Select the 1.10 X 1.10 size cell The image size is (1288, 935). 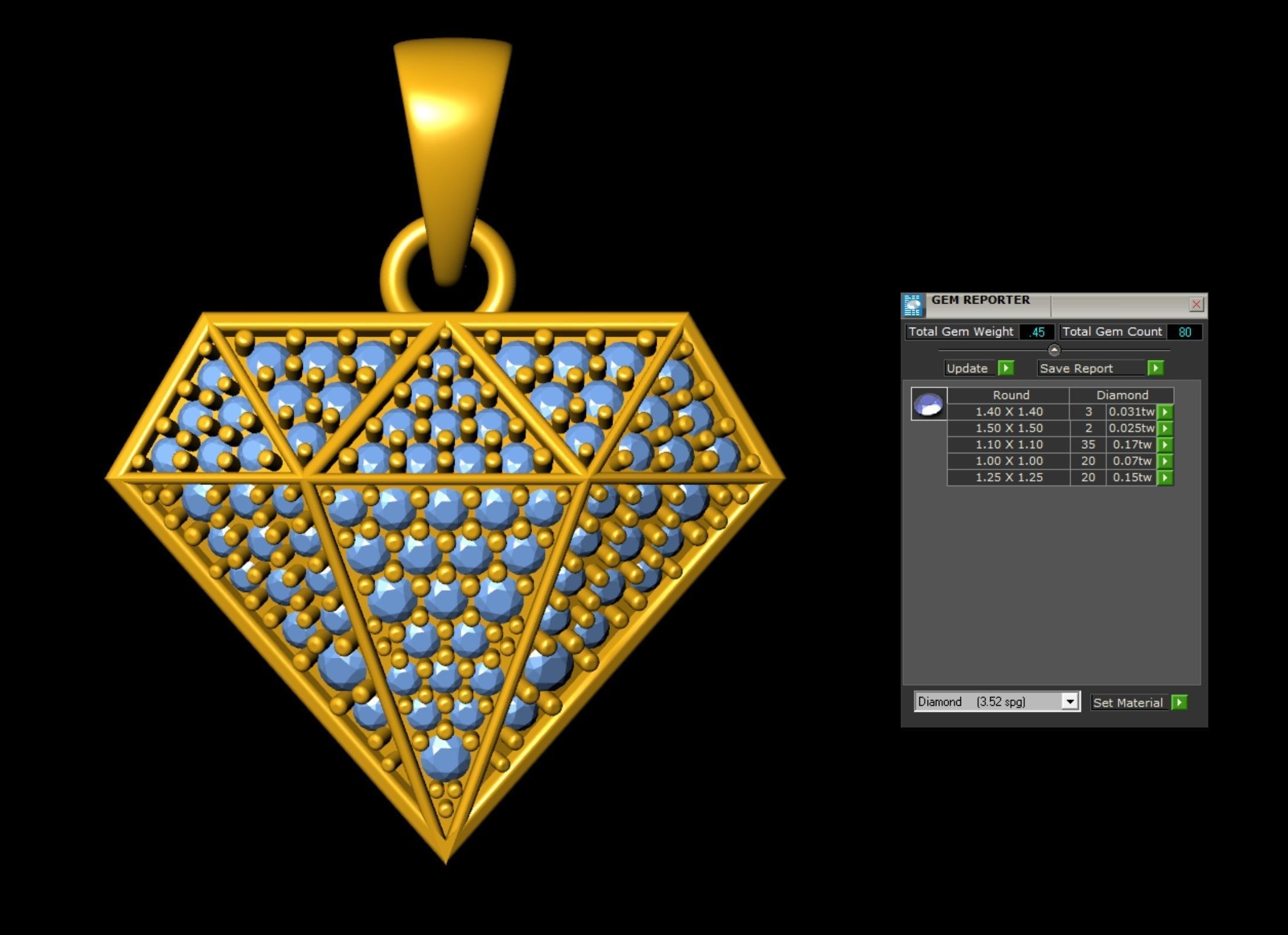tap(1009, 445)
